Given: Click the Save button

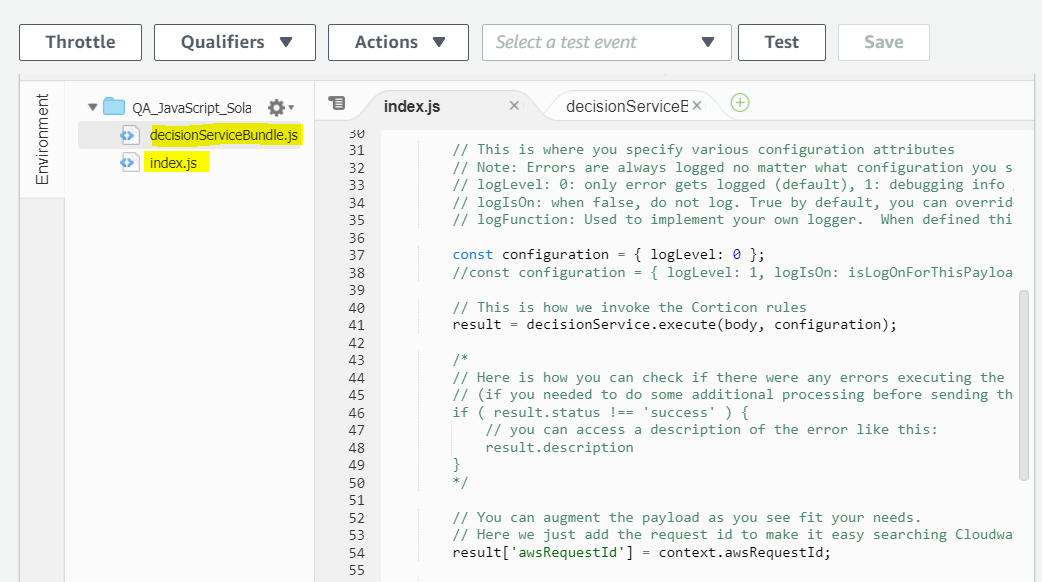Looking at the screenshot, I should tap(883, 42).
